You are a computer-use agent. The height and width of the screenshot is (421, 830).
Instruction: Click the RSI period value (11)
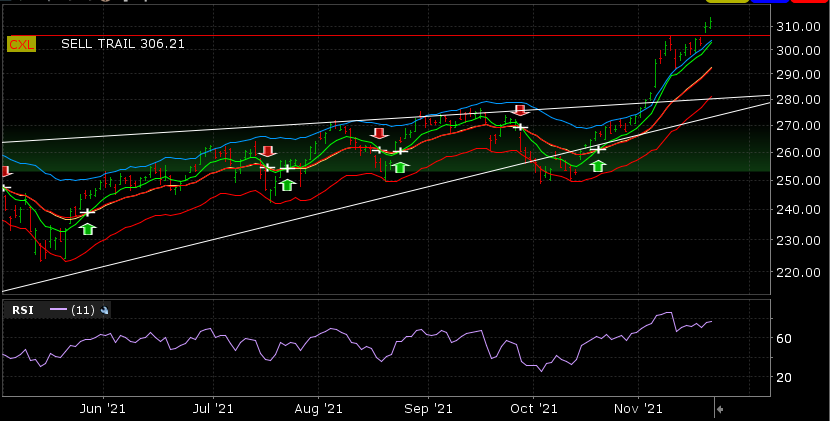click(x=83, y=310)
